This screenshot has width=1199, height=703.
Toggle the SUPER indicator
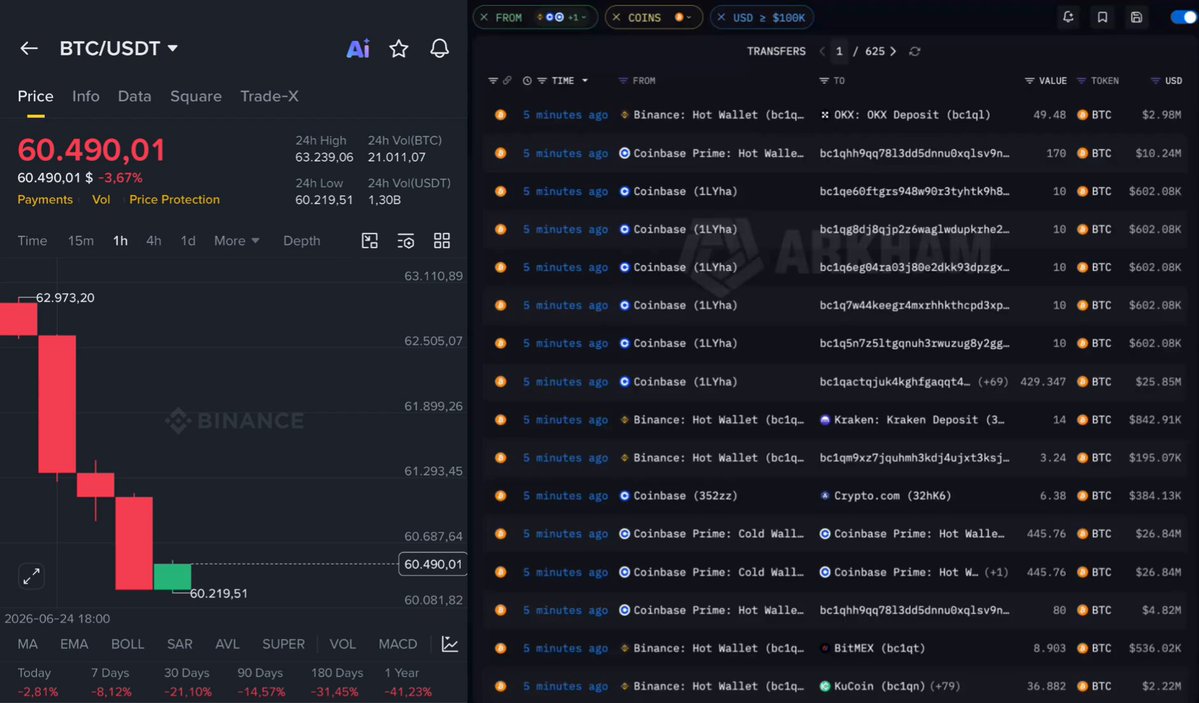tap(283, 644)
